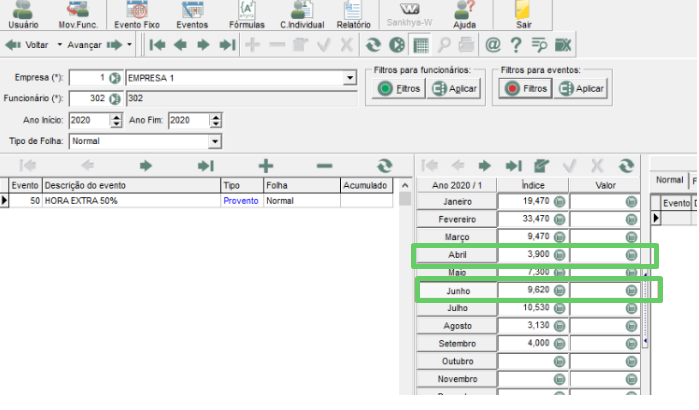Refresh the months panel
699x410 pixels.
626,166
